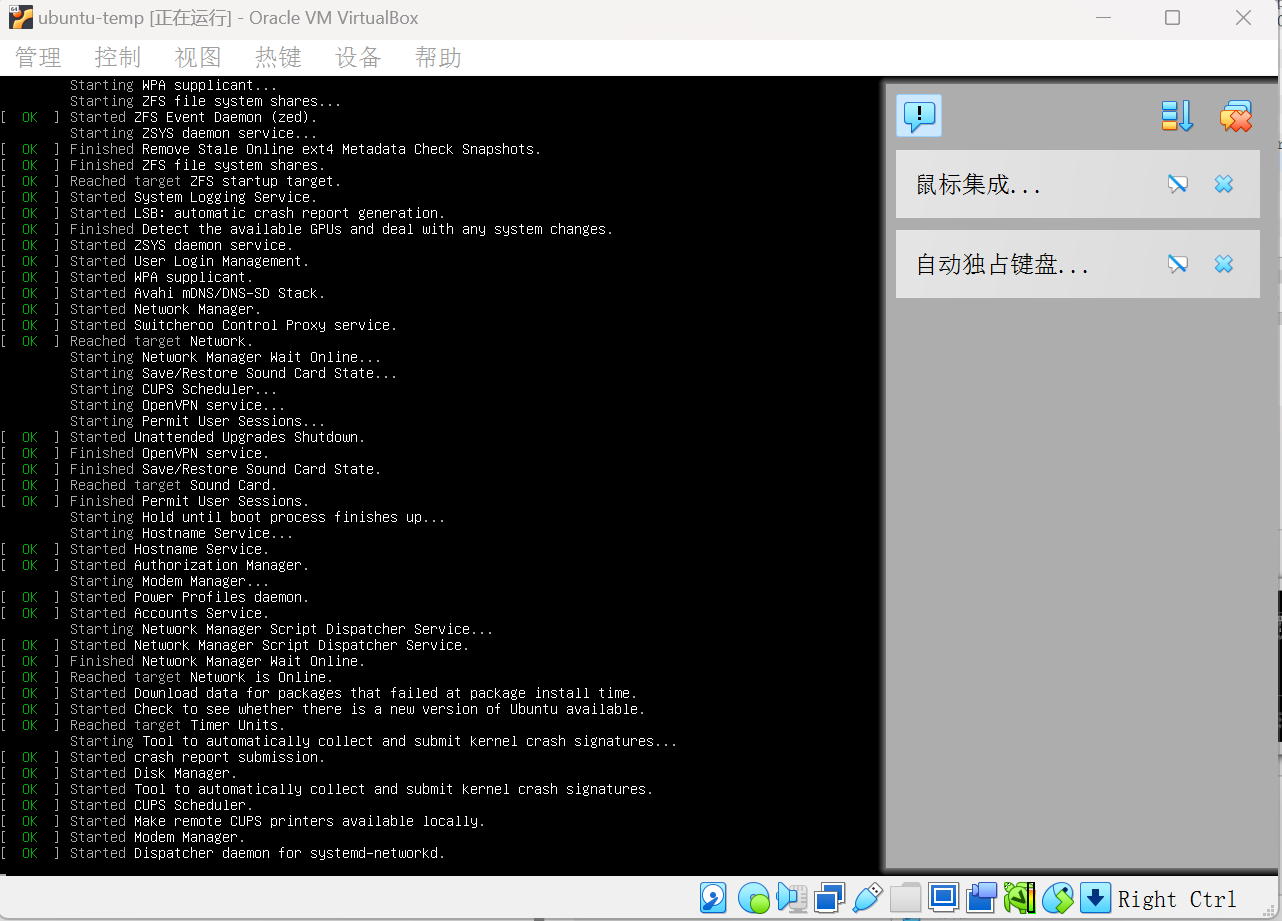The height and width of the screenshot is (921, 1282).
Task: Click the line 'Started Disk Manager.'
Action: (153, 773)
